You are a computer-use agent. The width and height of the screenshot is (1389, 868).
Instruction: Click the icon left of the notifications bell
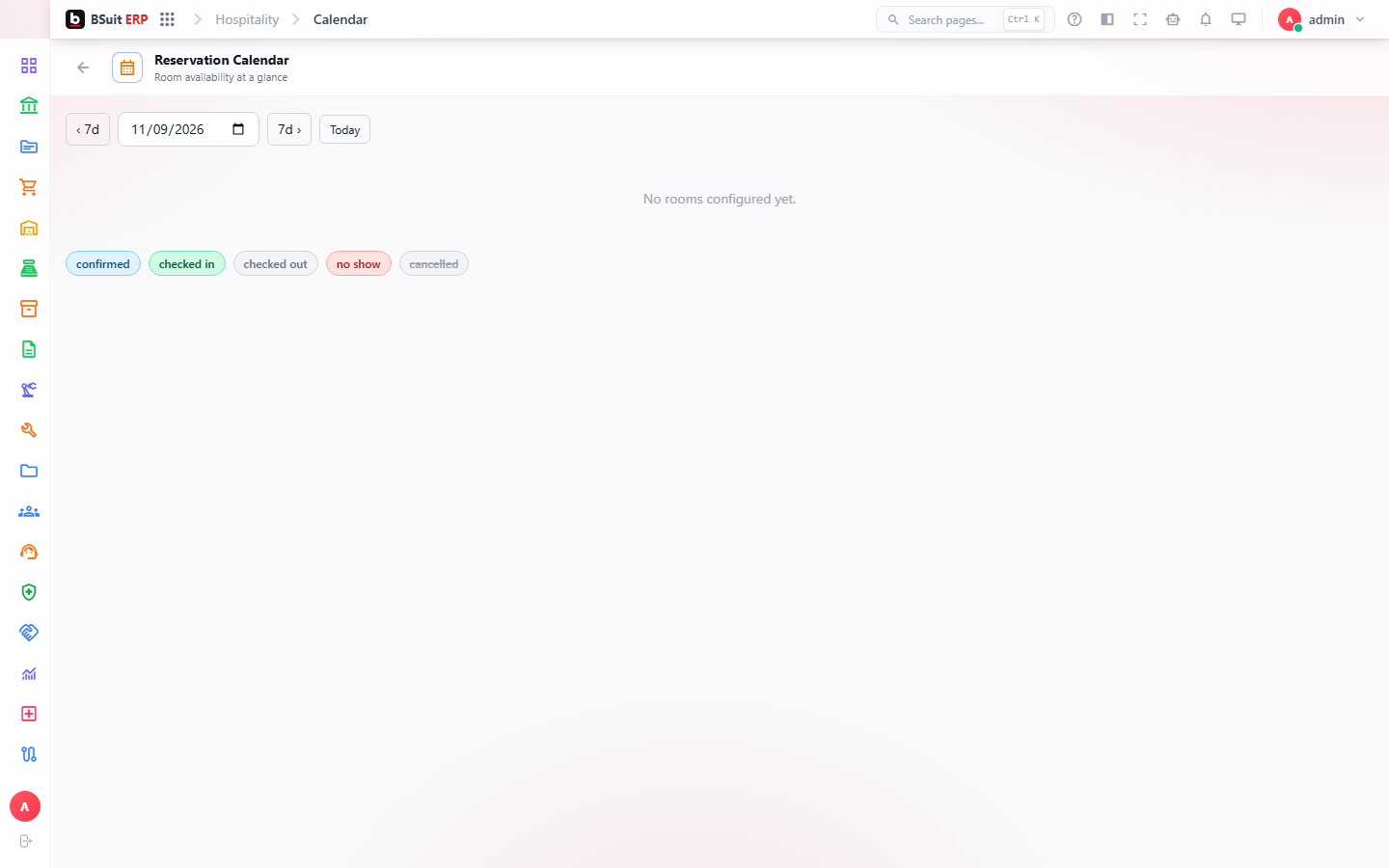point(1173,19)
